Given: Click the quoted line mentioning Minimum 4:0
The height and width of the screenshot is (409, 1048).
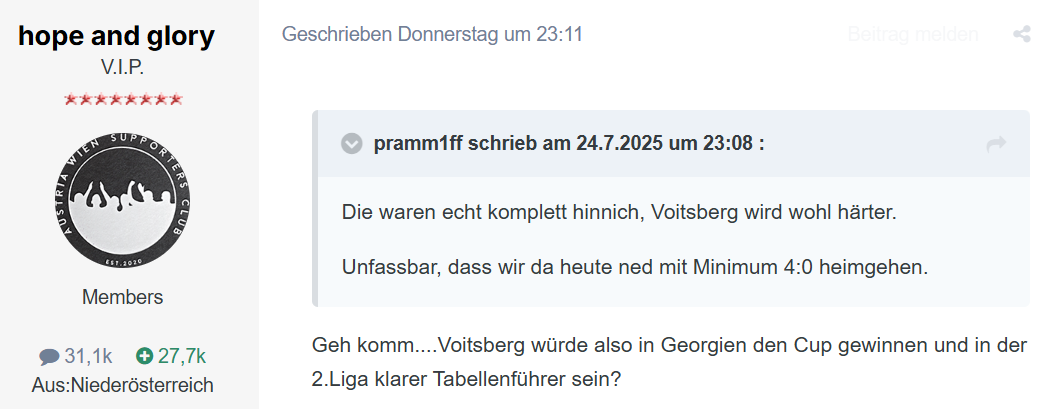Looking at the screenshot, I should (x=635, y=268).
